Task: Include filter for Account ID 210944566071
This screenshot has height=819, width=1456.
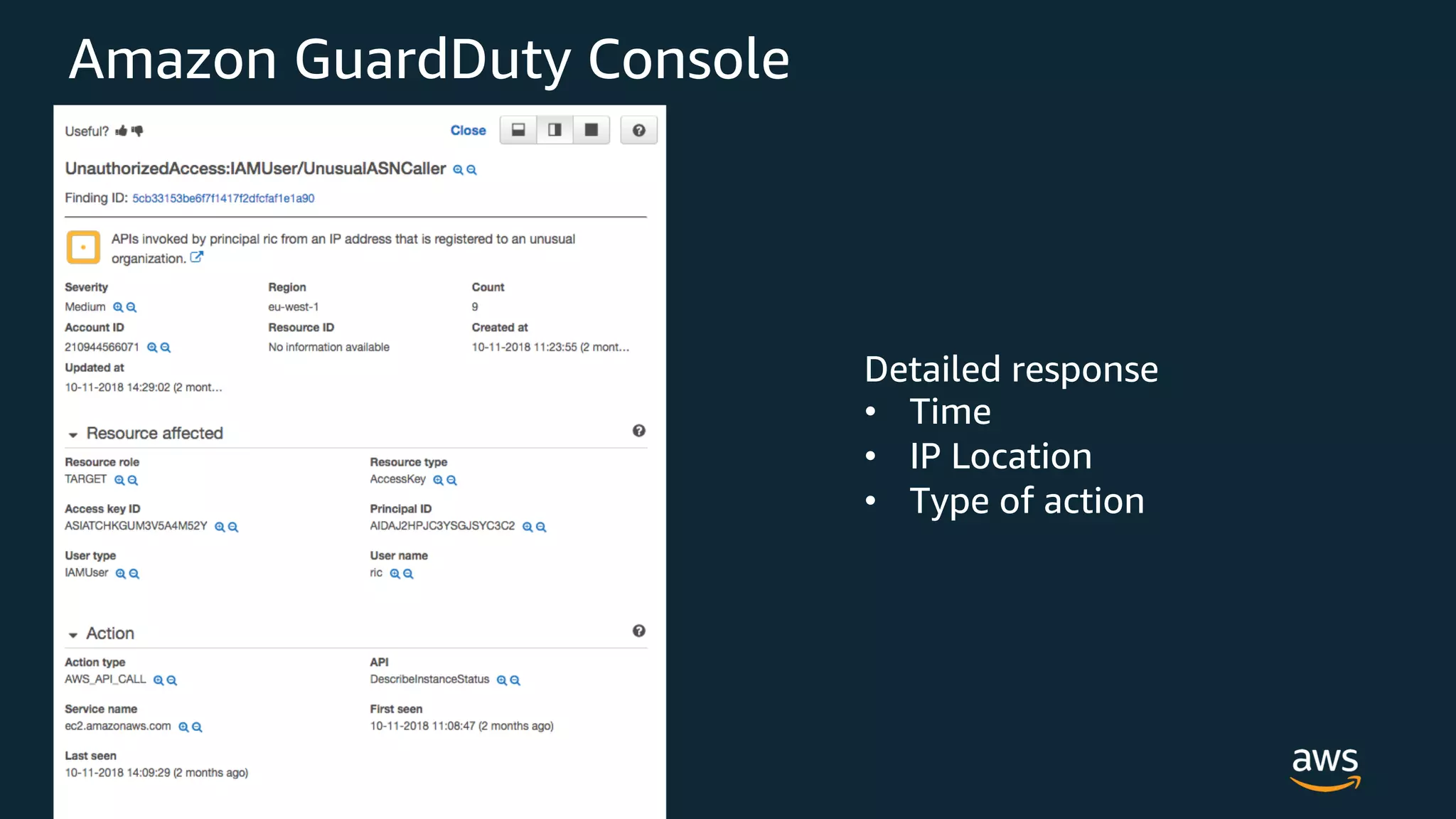Action: (x=152, y=348)
